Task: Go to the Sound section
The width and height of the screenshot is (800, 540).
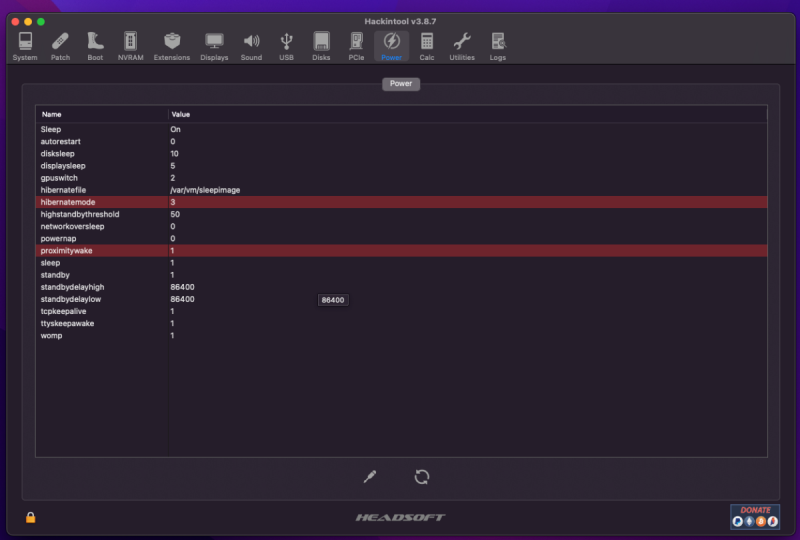Action: [x=251, y=46]
